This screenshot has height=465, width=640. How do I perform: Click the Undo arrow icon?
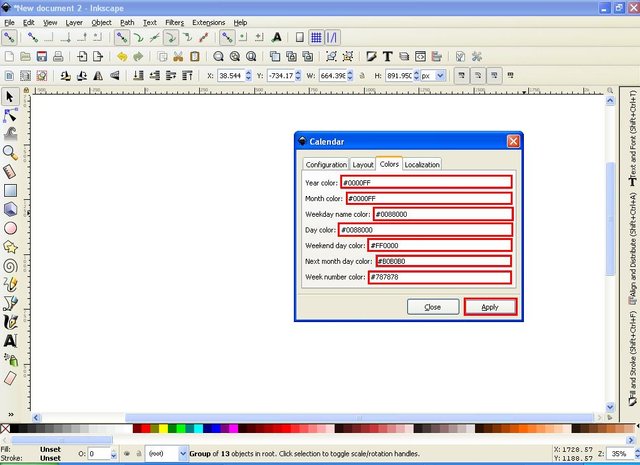click(x=122, y=56)
